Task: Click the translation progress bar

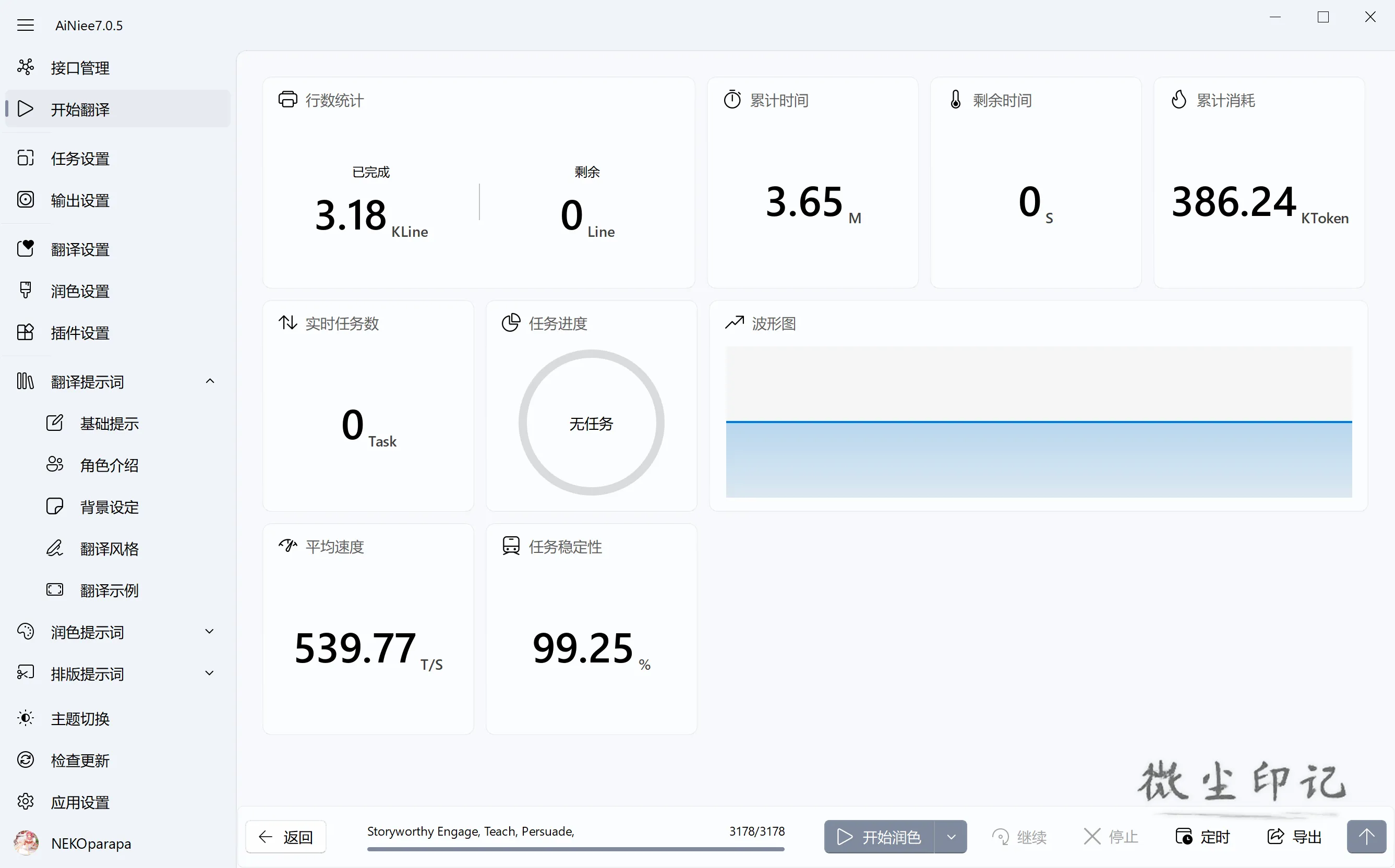Action: [576, 849]
